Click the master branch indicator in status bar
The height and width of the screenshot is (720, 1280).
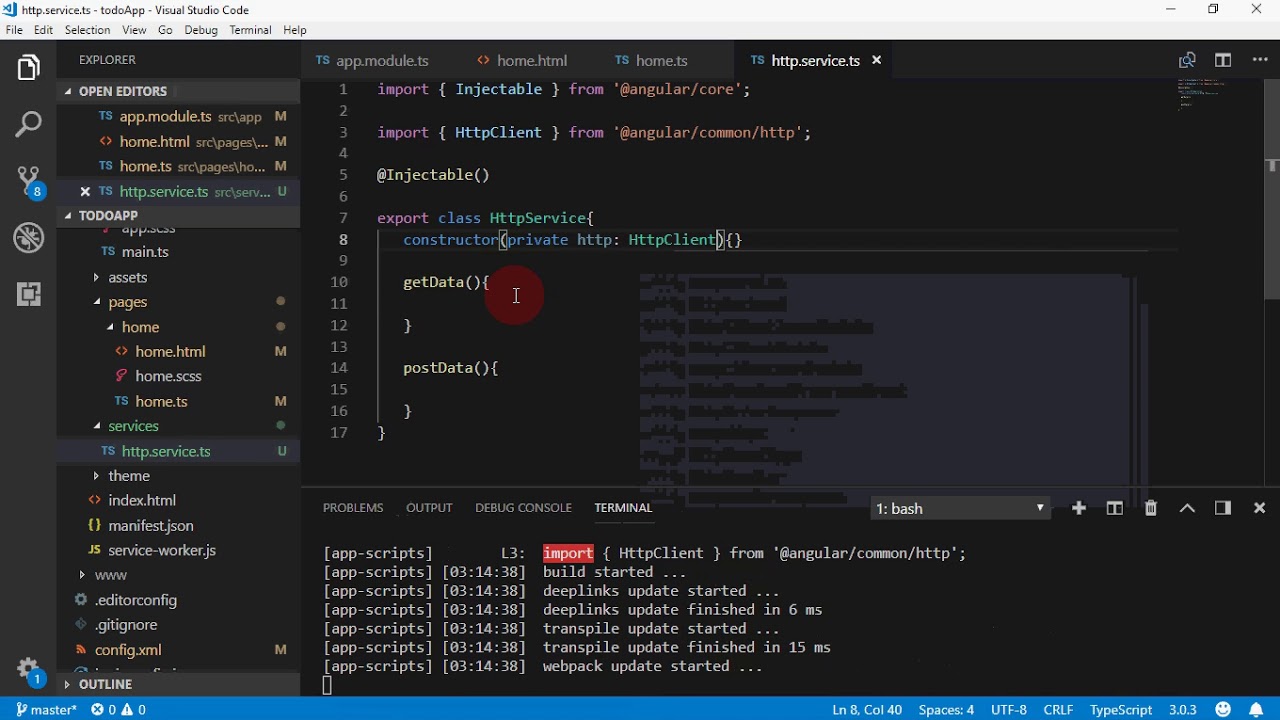pyautogui.click(x=46, y=710)
